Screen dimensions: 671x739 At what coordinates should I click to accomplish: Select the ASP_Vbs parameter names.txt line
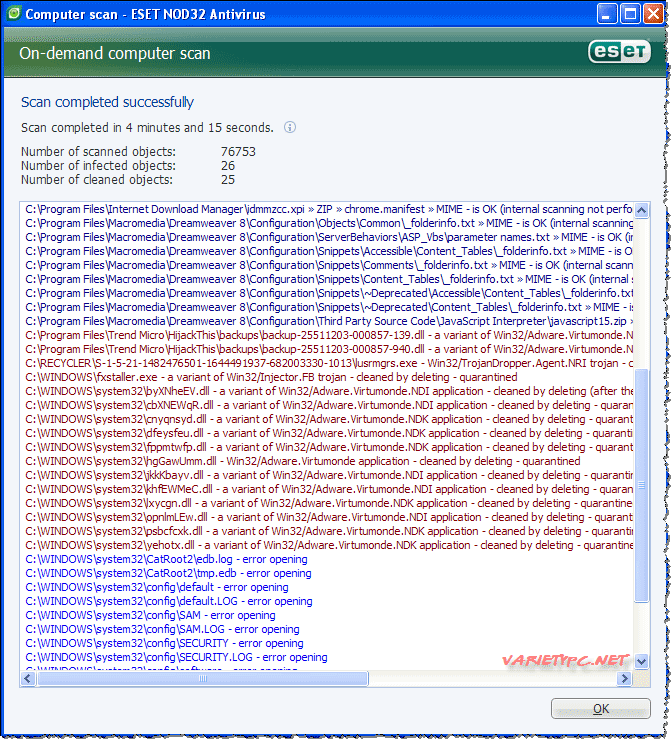(x=328, y=237)
